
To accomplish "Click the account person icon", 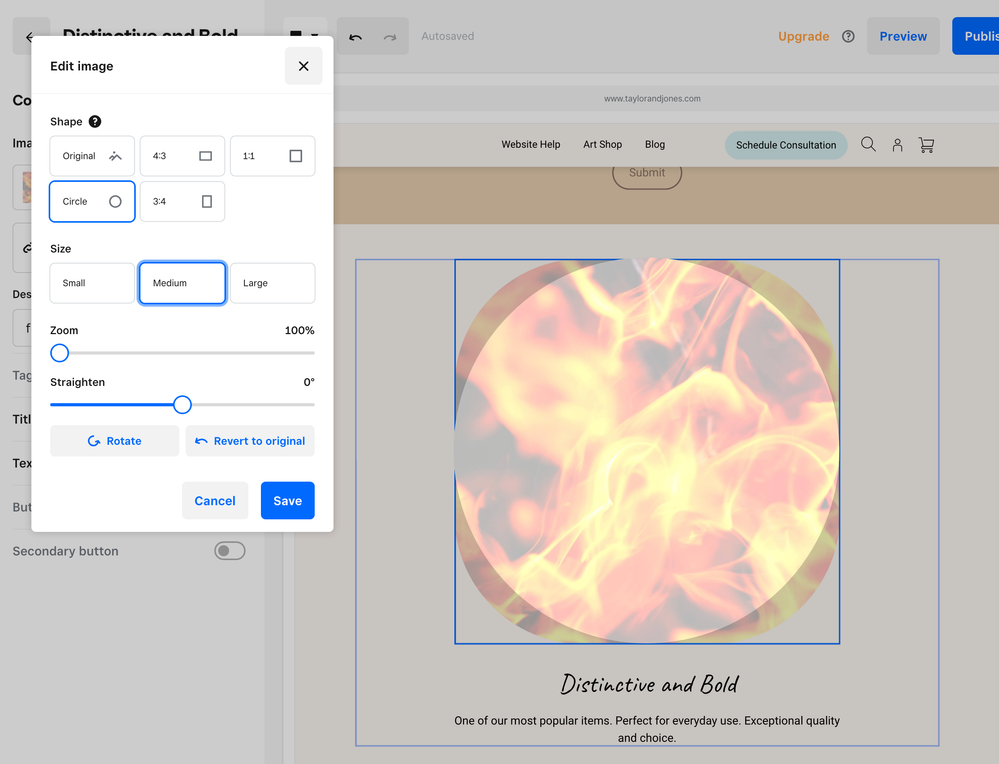I will pos(897,145).
